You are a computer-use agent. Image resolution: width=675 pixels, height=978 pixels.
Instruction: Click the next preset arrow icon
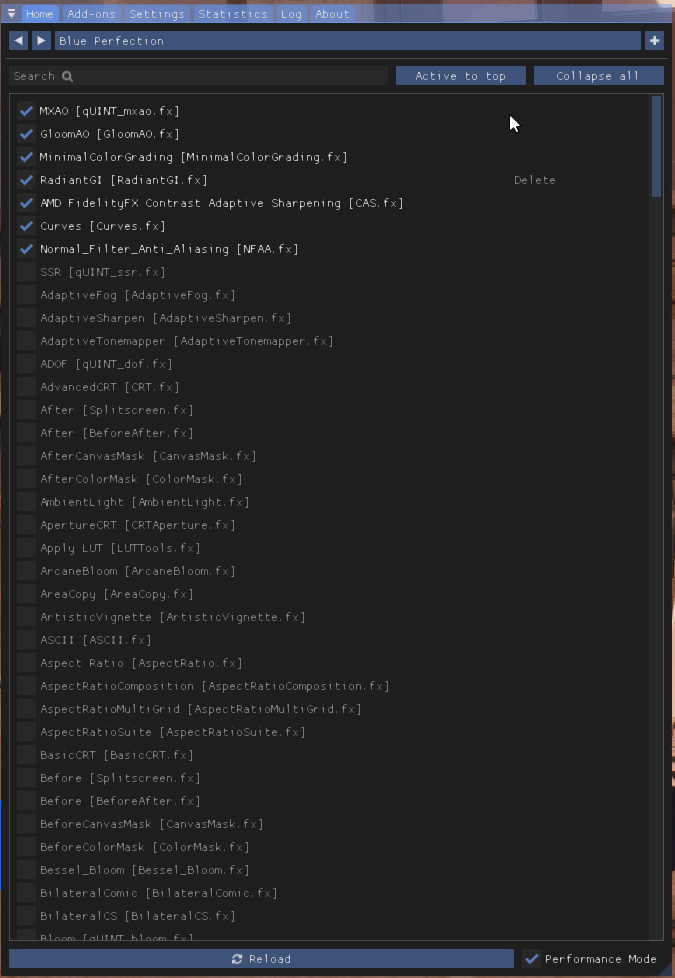(41, 41)
